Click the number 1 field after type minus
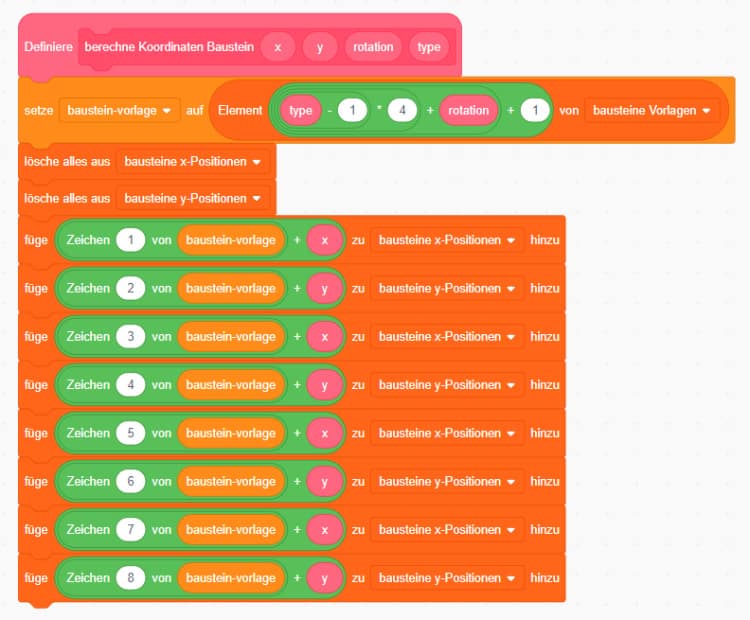 point(353,111)
